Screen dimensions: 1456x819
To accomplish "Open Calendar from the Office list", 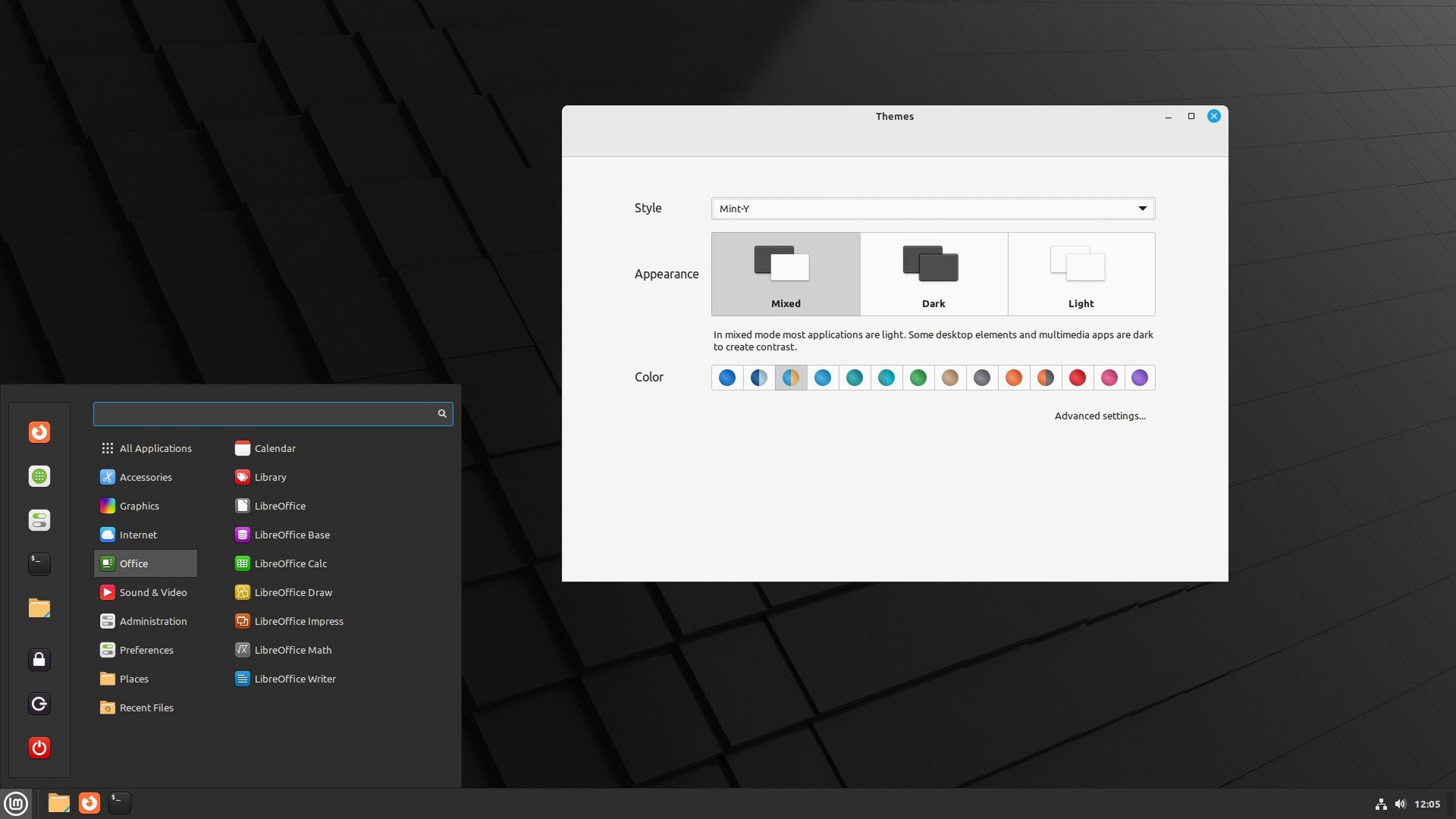I will (275, 448).
